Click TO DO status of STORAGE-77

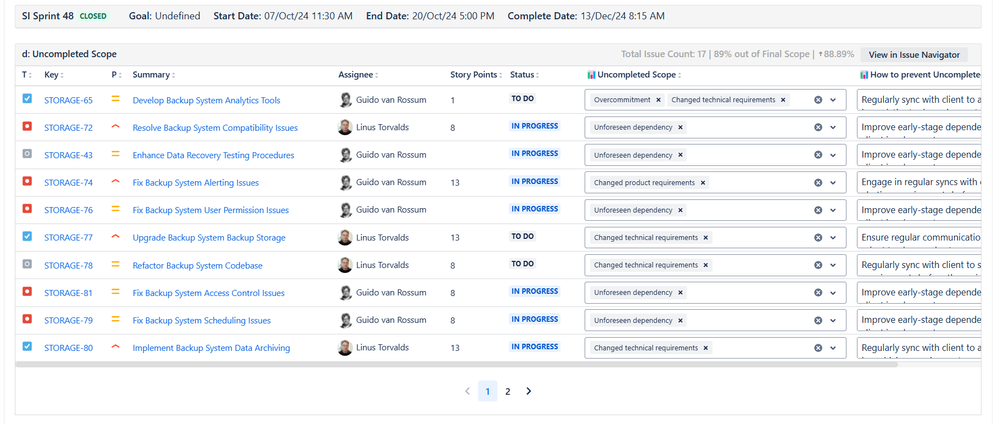tap(523, 236)
